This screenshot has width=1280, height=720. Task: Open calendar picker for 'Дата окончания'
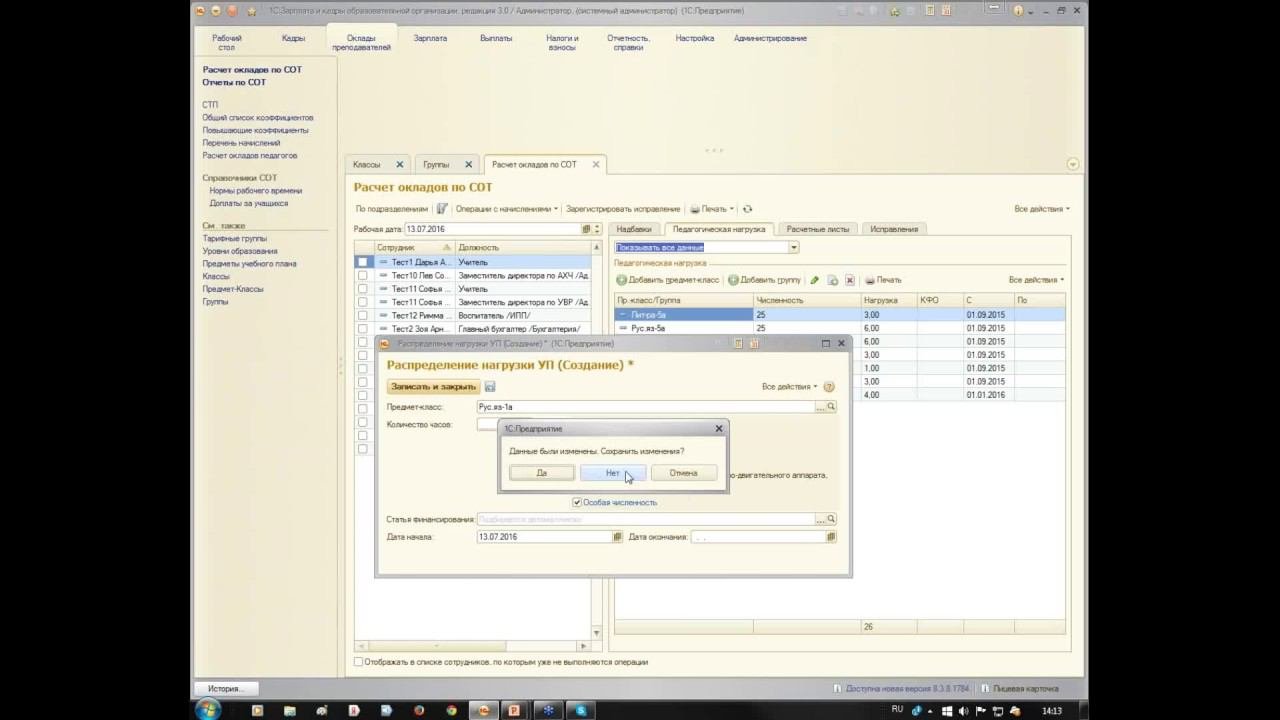click(831, 537)
